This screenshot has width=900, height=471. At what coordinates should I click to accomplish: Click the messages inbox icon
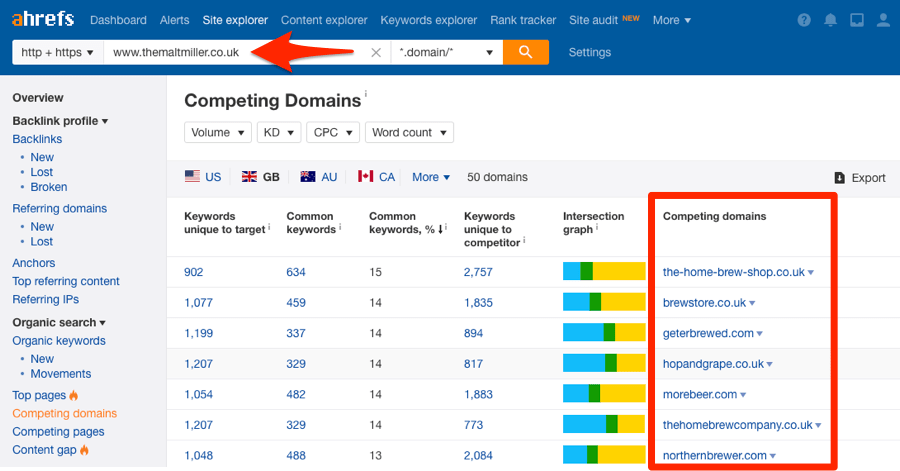click(x=857, y=20)
